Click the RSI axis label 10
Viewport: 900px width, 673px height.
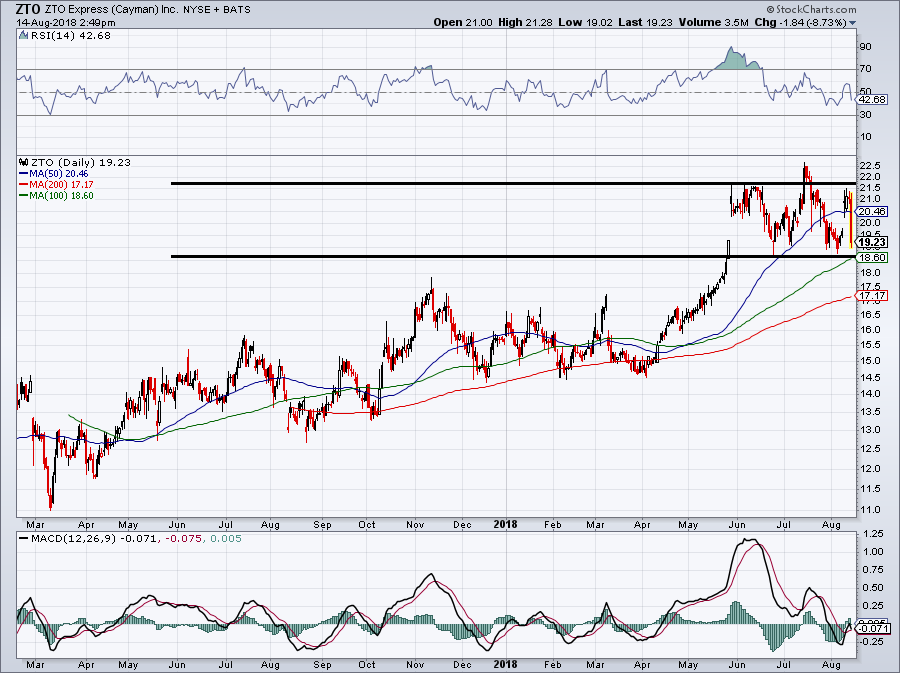click(x=866, y=137)
